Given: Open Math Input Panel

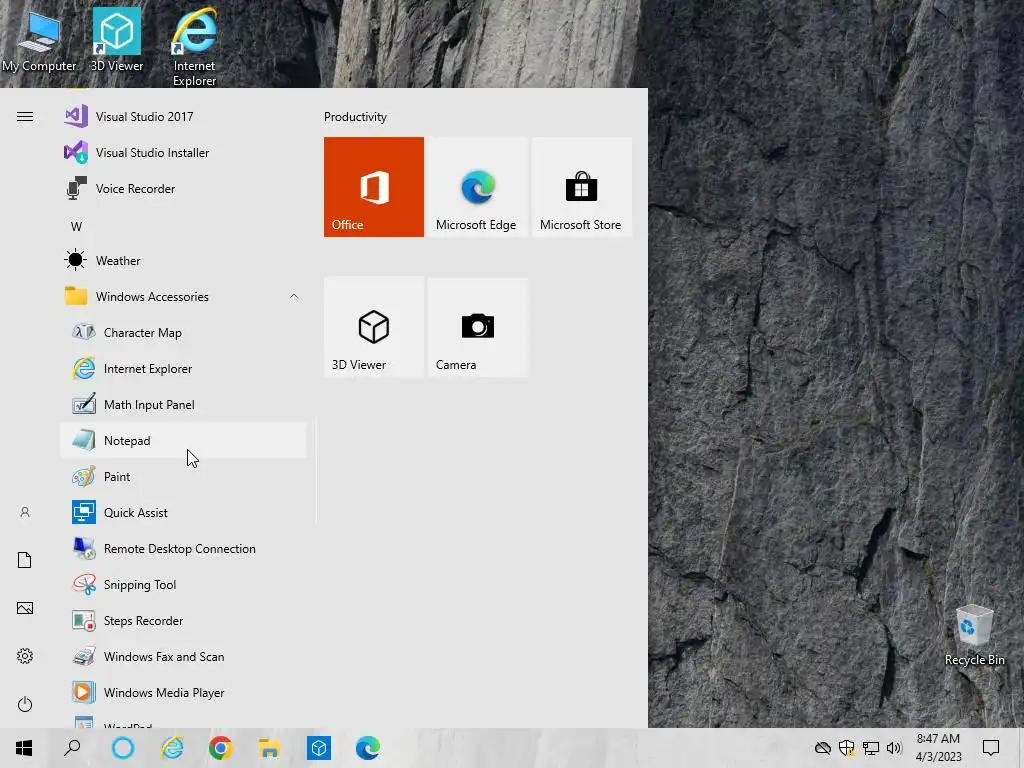Looking at the screenshot, I should click(183, 404).
